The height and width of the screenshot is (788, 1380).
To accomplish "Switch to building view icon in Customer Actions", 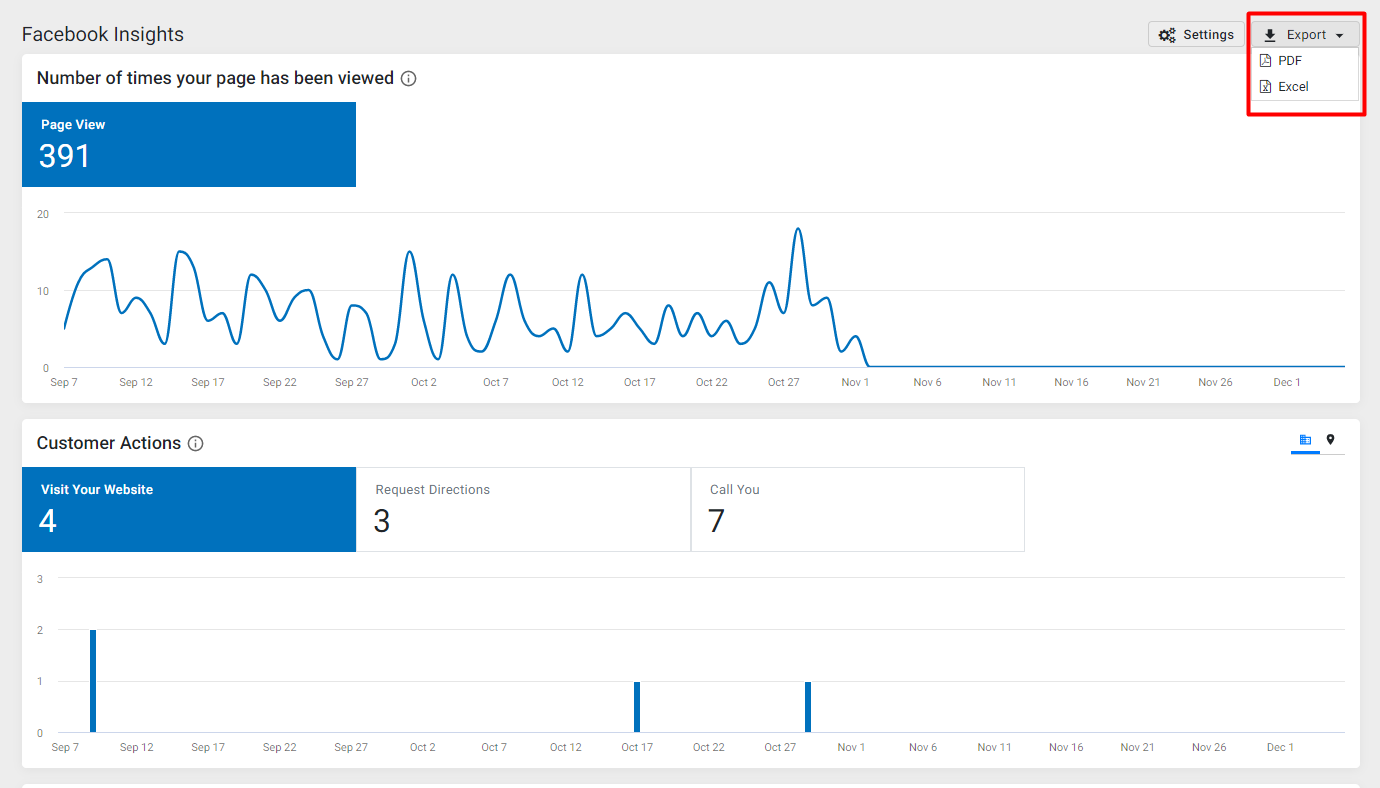I will (x=1305, y=440).
